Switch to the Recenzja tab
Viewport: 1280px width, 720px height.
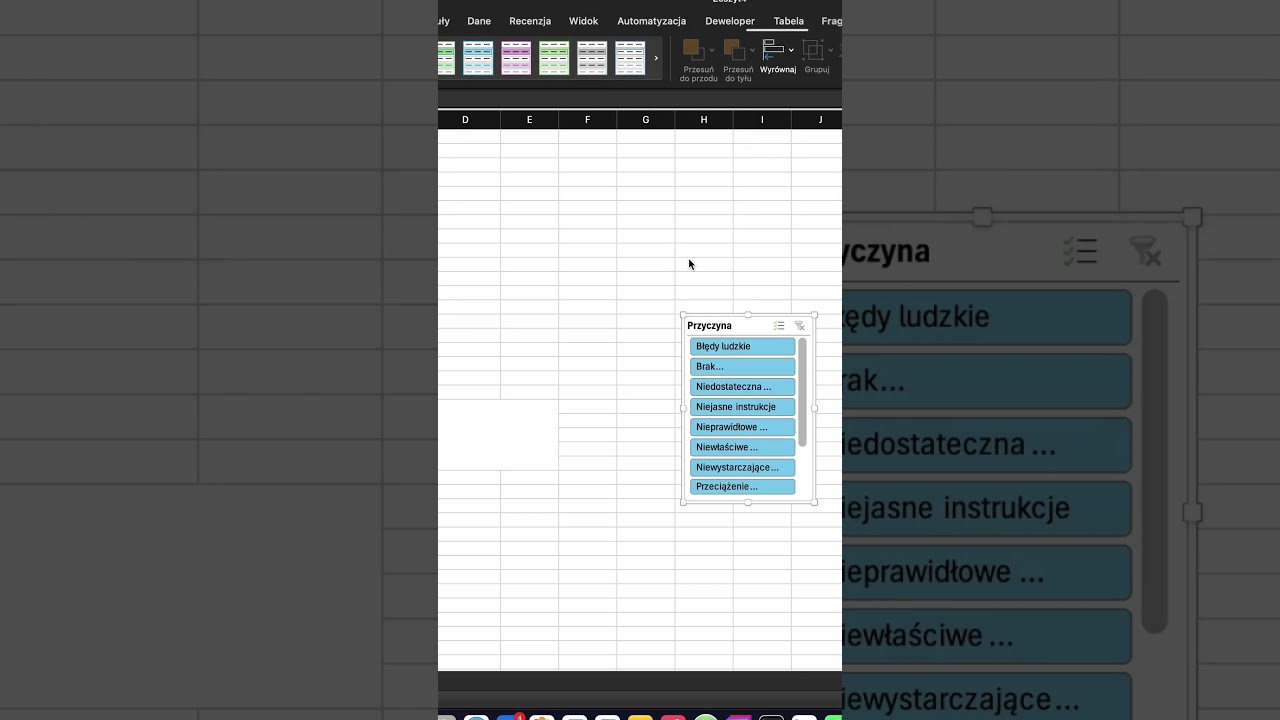tap(530, 21)
